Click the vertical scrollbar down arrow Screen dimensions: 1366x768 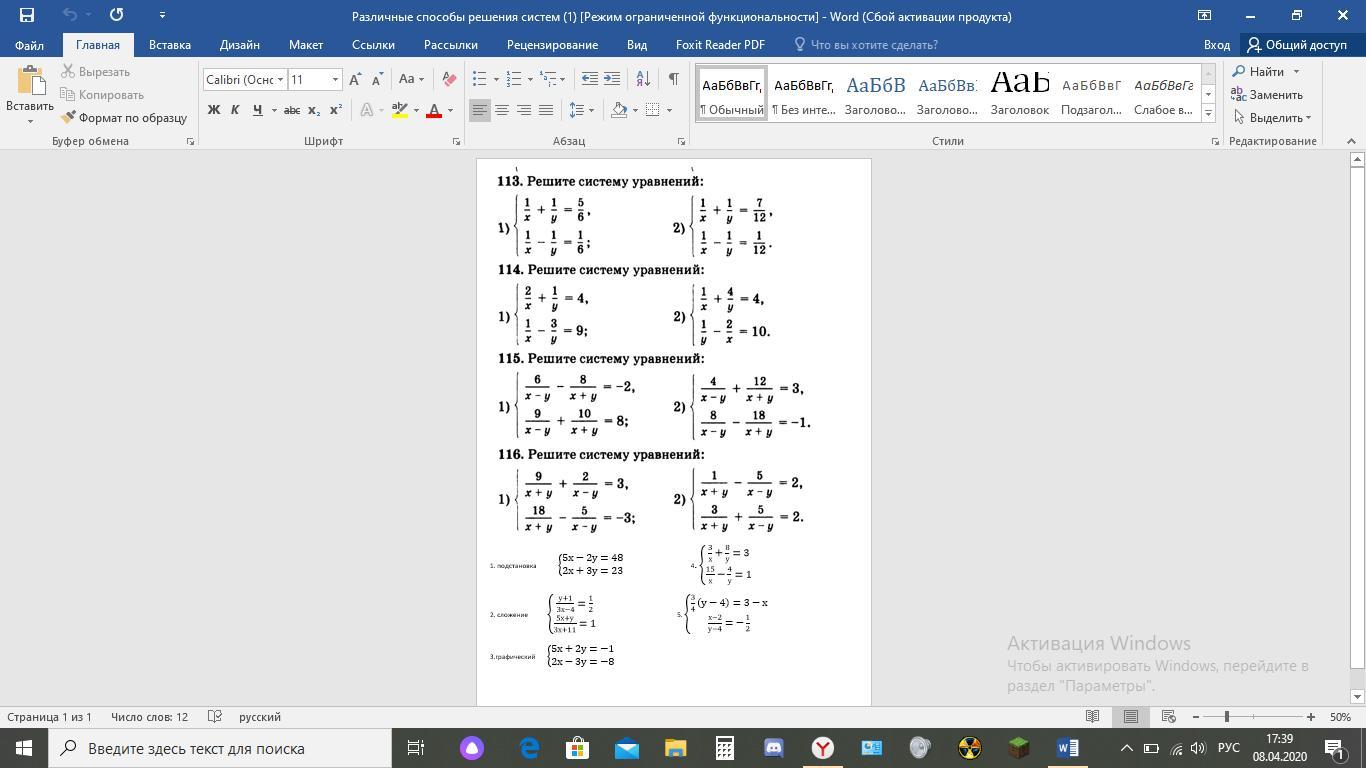point(1357,696)
